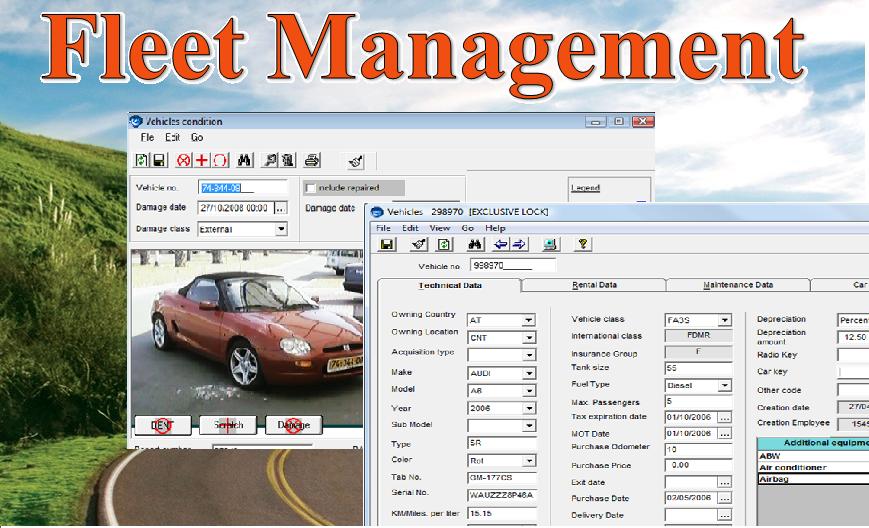
Task: Click the Purchase Odometer field
Action: (698, 450)
